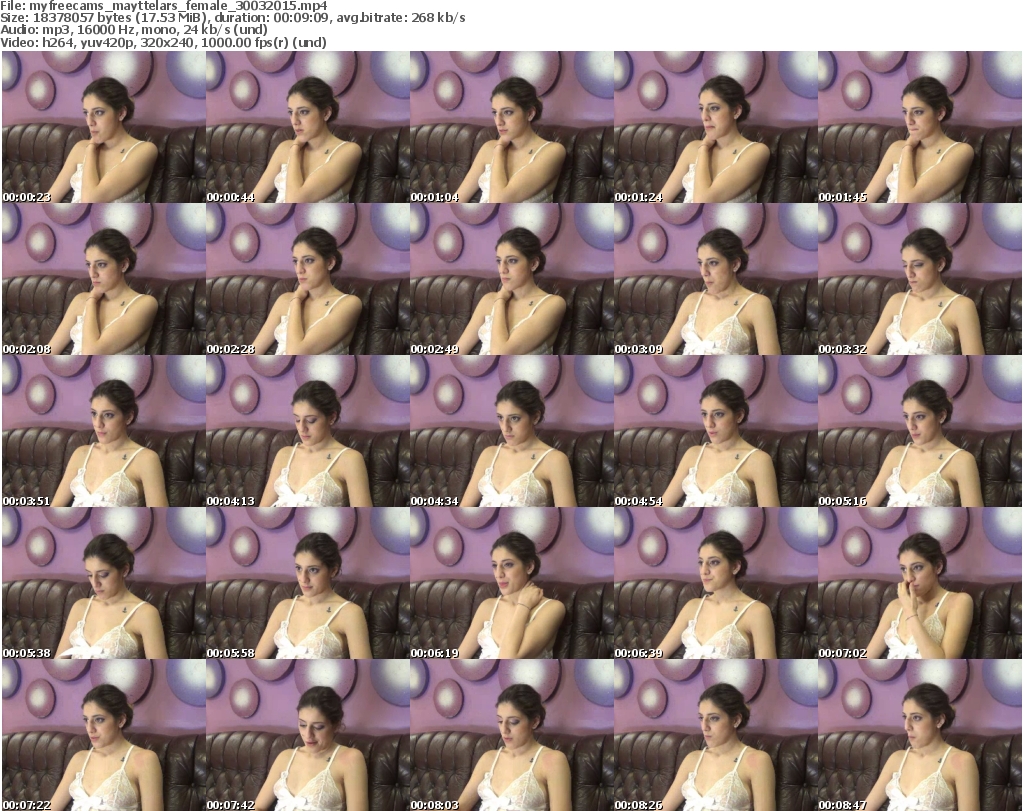Open the thumbnail stamped 00:05:38

(x=104, y=583)
